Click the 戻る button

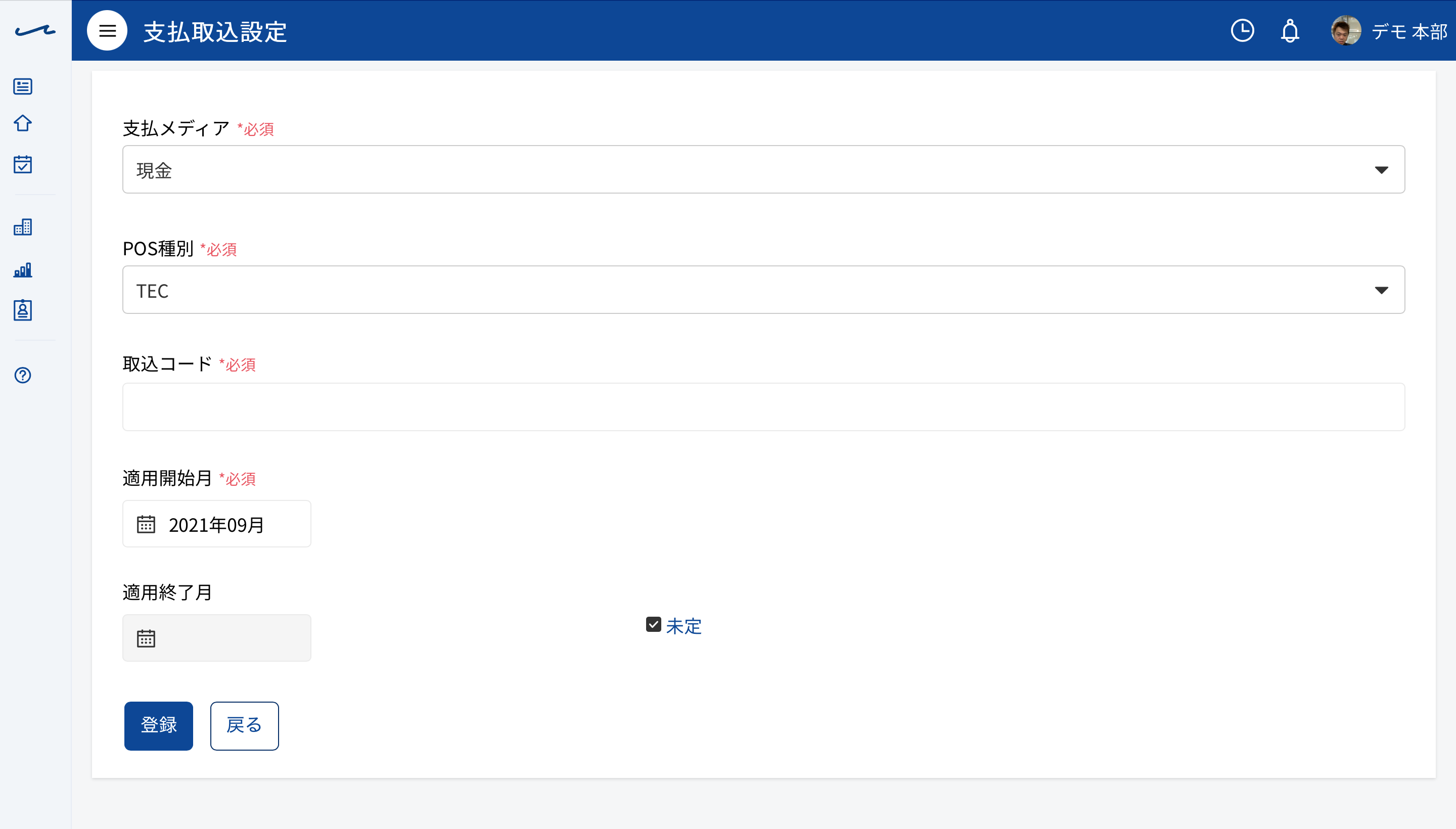244,726
